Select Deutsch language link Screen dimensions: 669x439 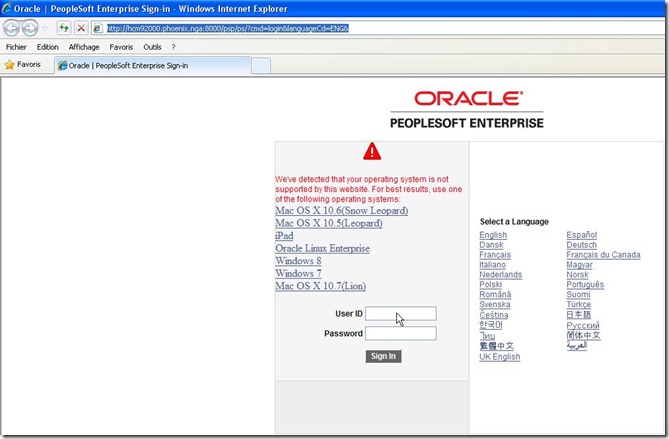coord(582,245)
